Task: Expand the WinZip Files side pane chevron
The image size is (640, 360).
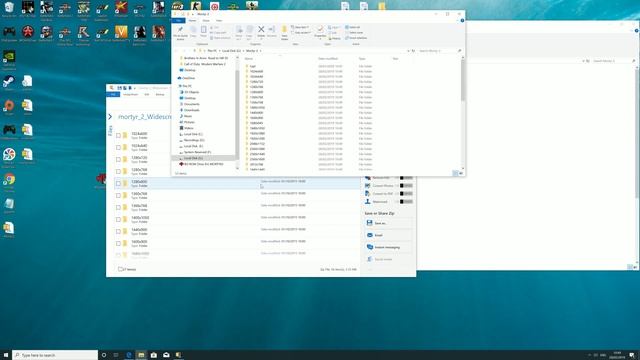Action: 110,117
